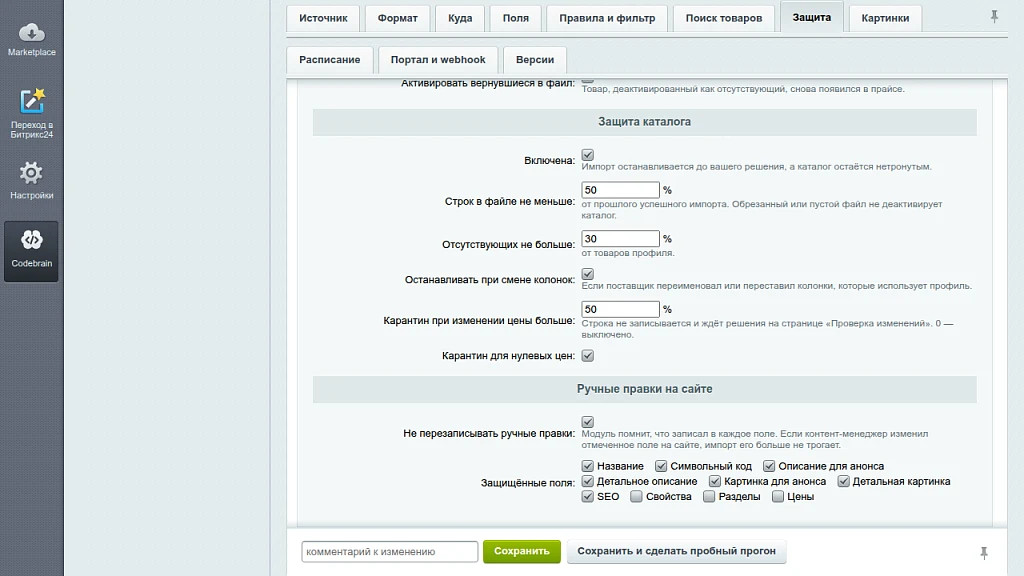Click the комментарий к изменению field
This screenshot has width=1024, height=576.
pyautogui.click(x=389, y=551)
